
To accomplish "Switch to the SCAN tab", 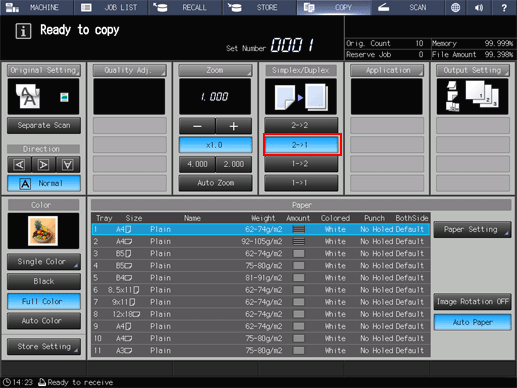I will coord(407,7).
